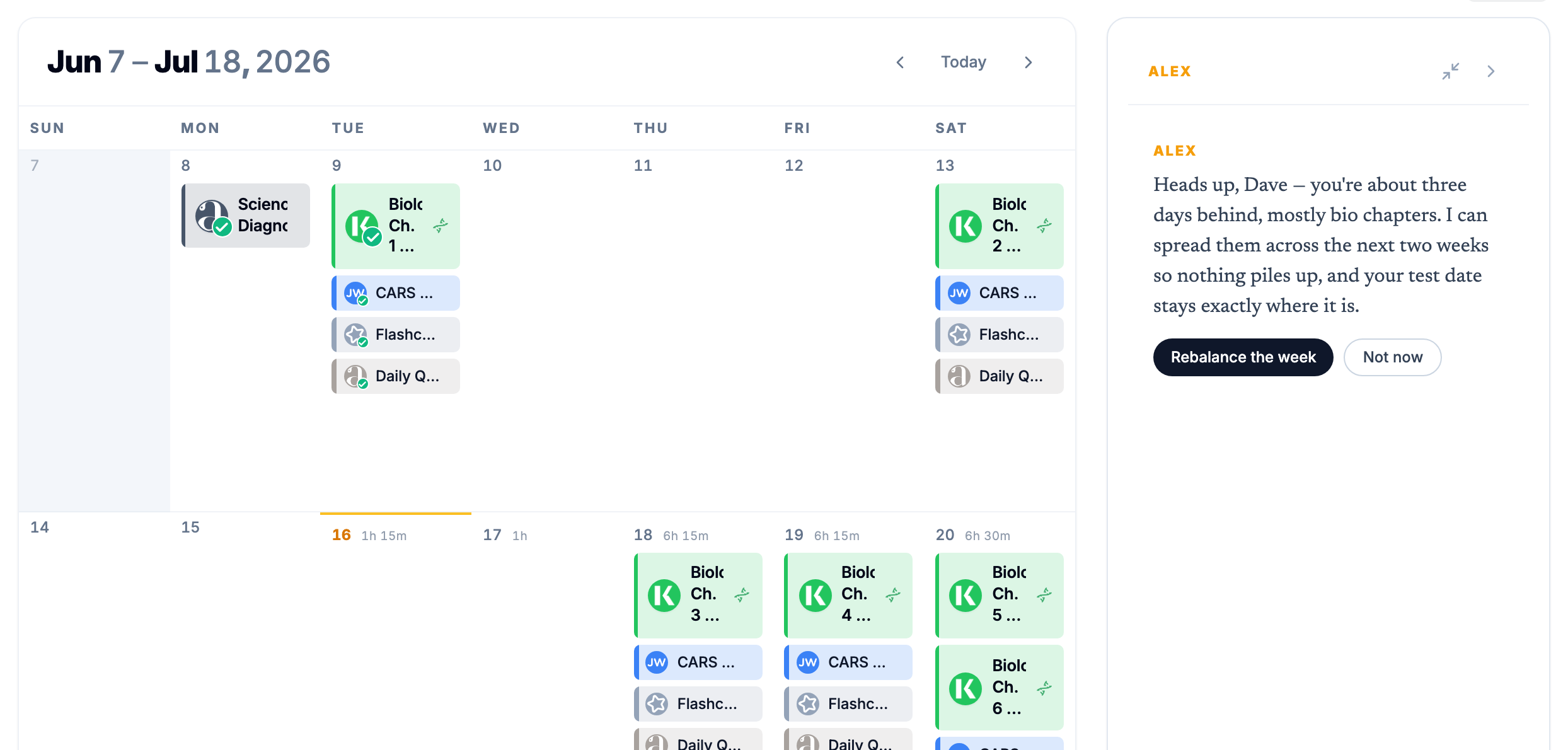Click DNA icon on Biology Ch. 3 card

click(x=742, y=594)
